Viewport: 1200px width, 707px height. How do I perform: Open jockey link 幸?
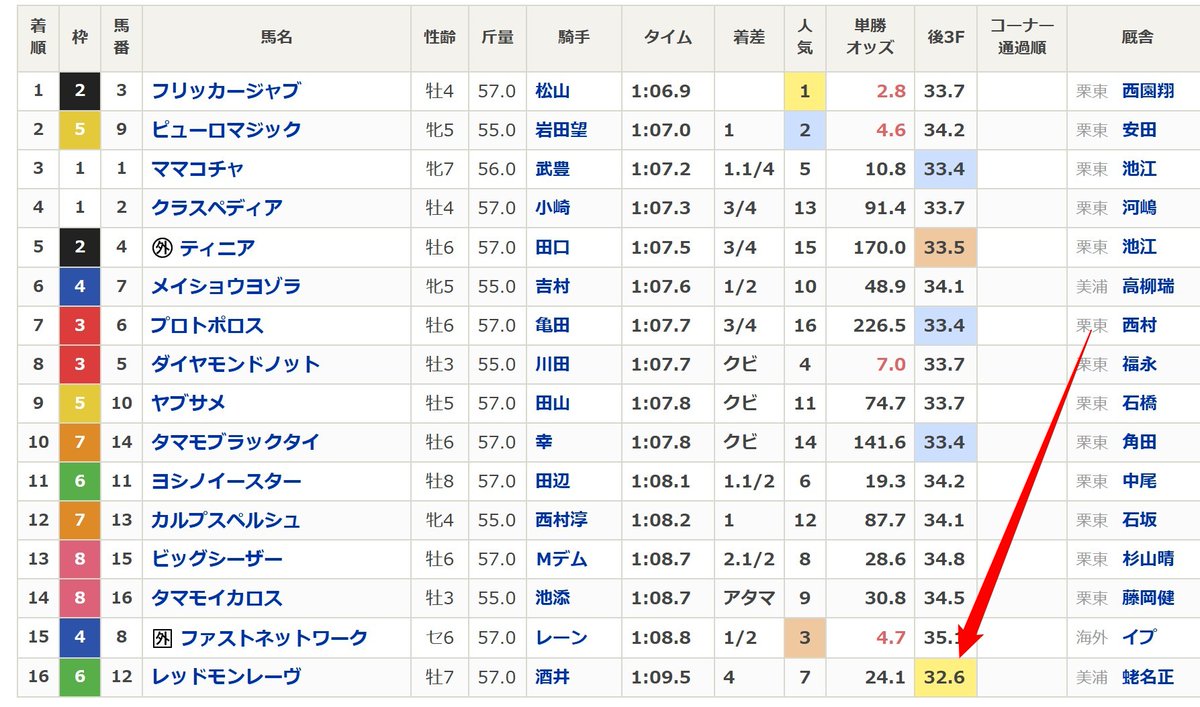(544, 442)
